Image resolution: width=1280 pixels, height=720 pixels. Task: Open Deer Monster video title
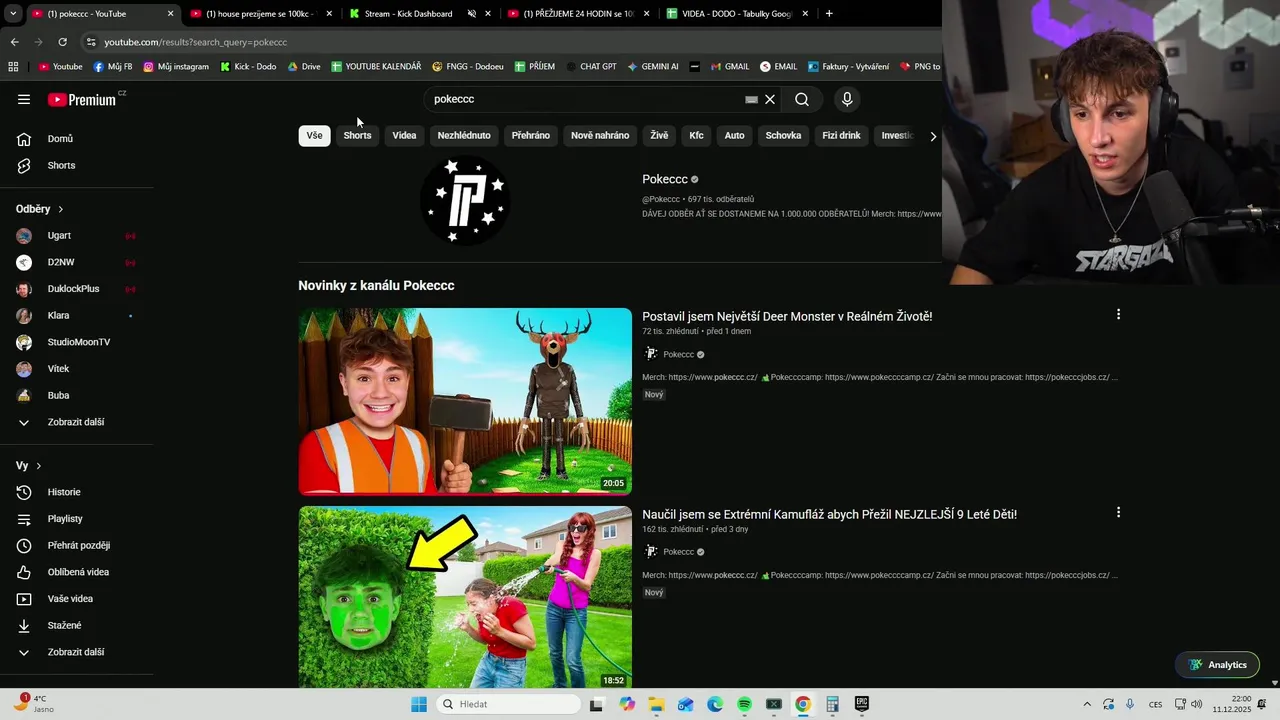point(787,316)
